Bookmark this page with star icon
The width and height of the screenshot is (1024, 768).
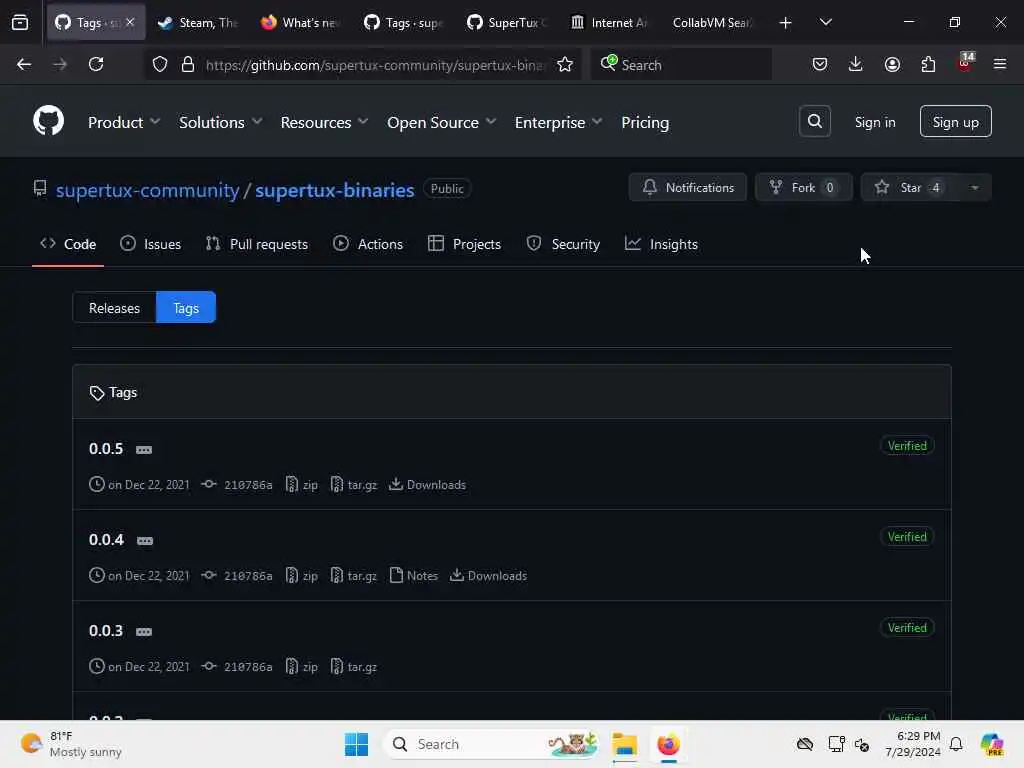pos(565,64)
